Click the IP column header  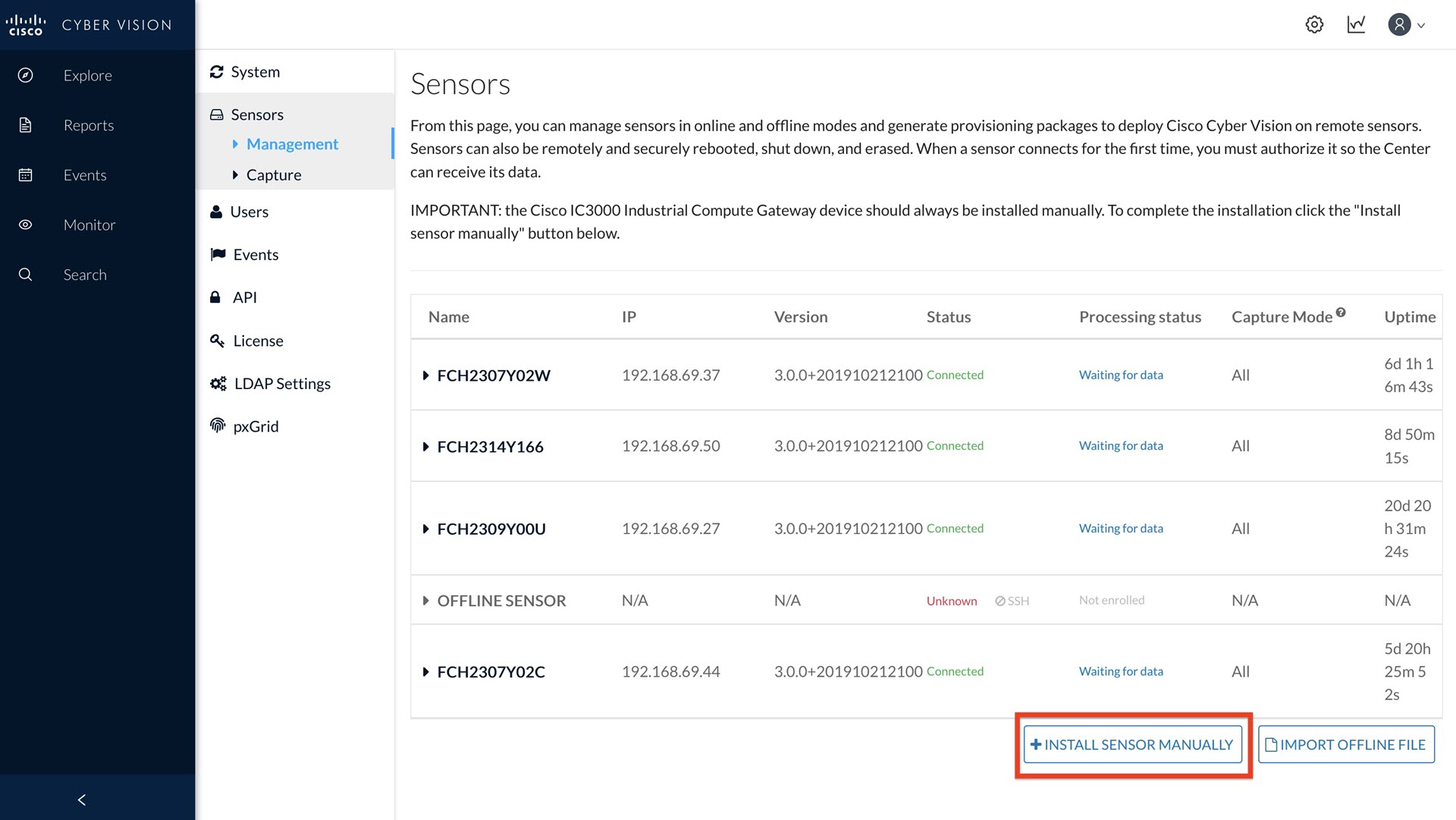coord(629,317)
